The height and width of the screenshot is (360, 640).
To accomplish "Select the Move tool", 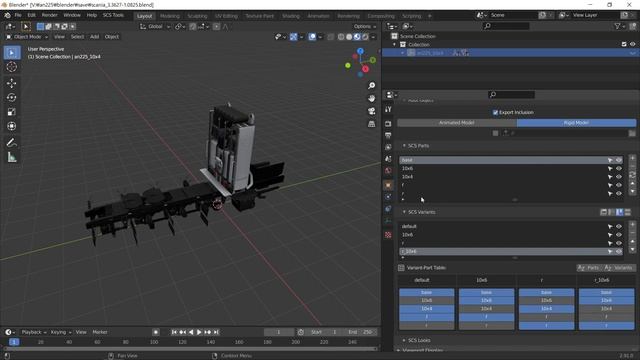I will [11, 83].
